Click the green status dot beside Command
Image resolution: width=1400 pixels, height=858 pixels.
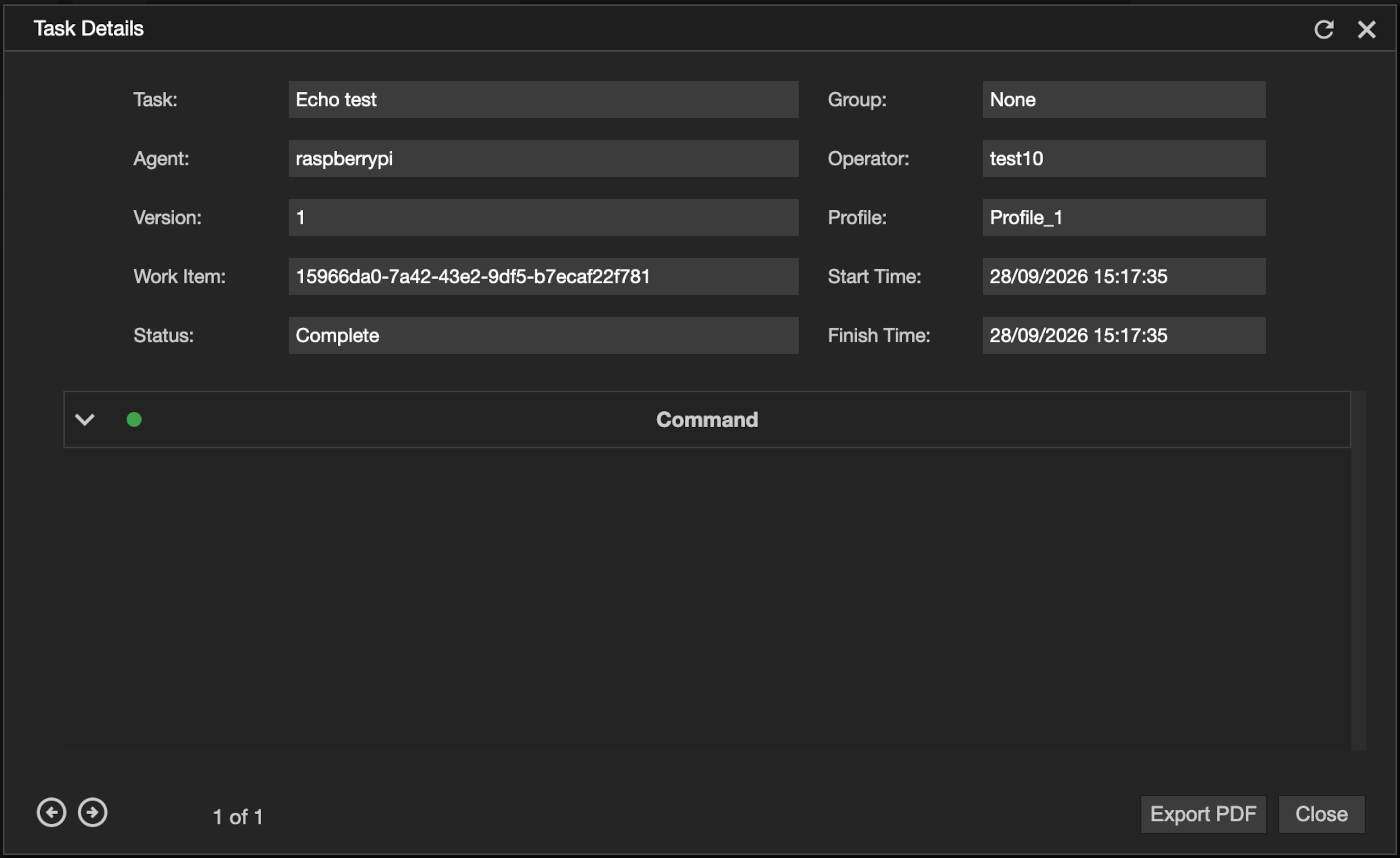point(134,420)
